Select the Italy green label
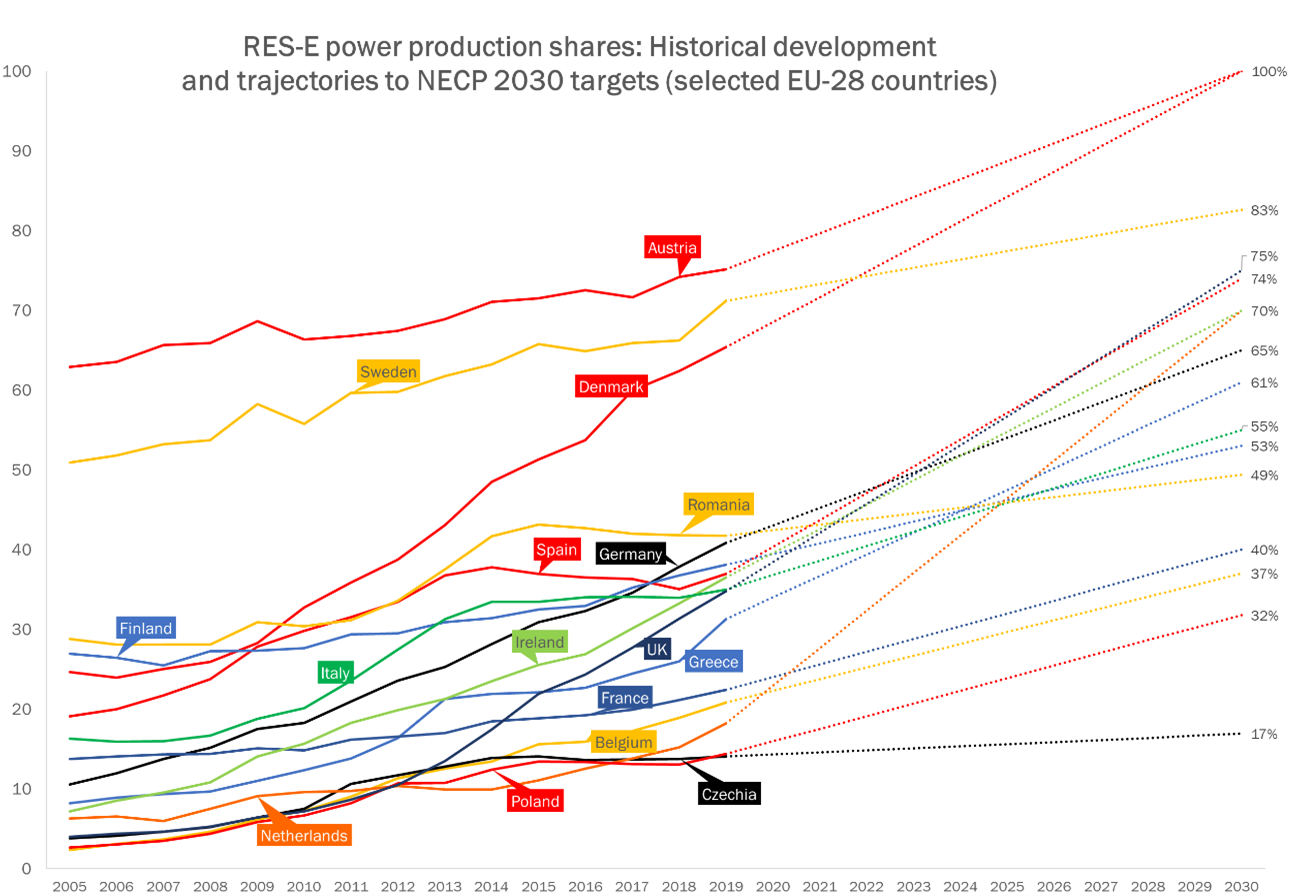The height and width of the screenshot is (896, 1299). (335, 672)
